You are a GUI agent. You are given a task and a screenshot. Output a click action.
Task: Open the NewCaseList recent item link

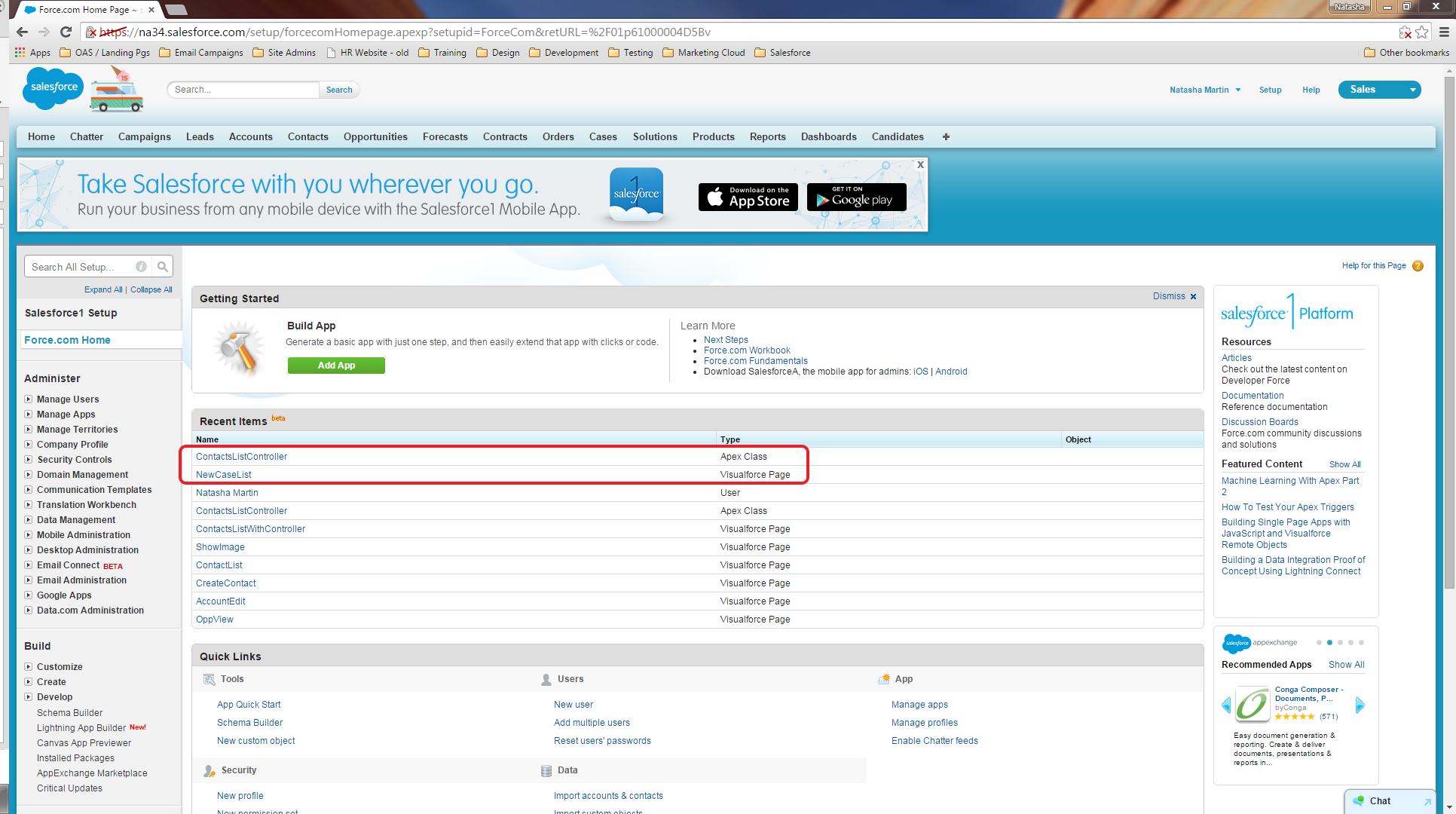tap(224, 475)
